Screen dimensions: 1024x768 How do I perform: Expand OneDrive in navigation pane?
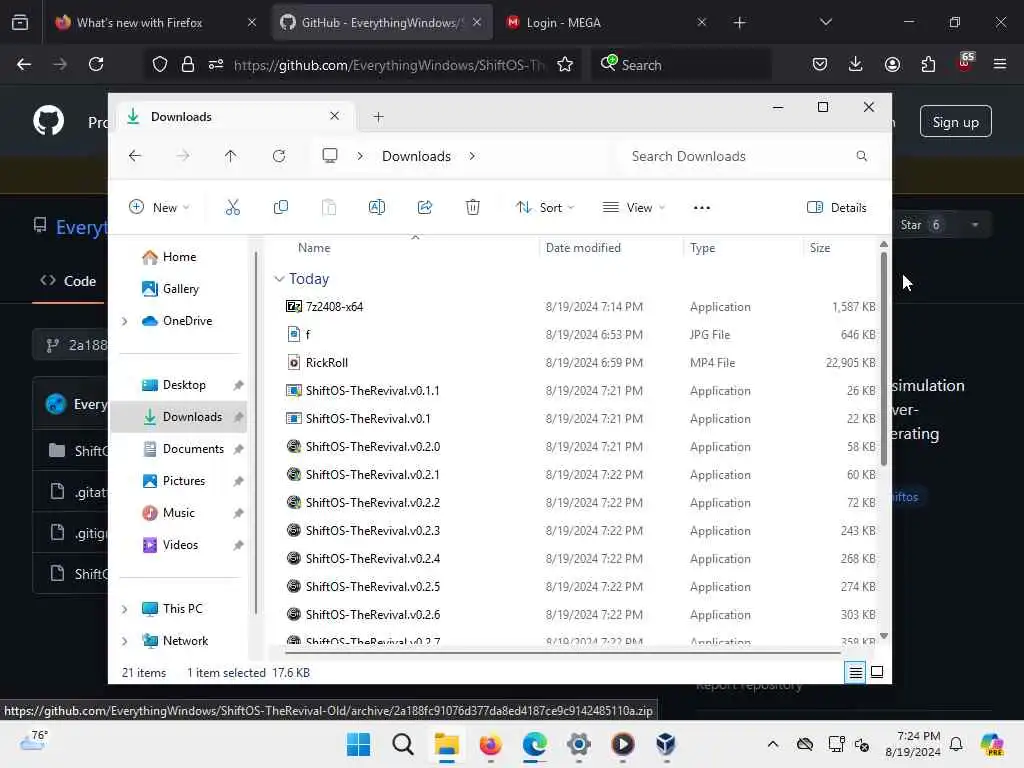click(x=125, y=321)
